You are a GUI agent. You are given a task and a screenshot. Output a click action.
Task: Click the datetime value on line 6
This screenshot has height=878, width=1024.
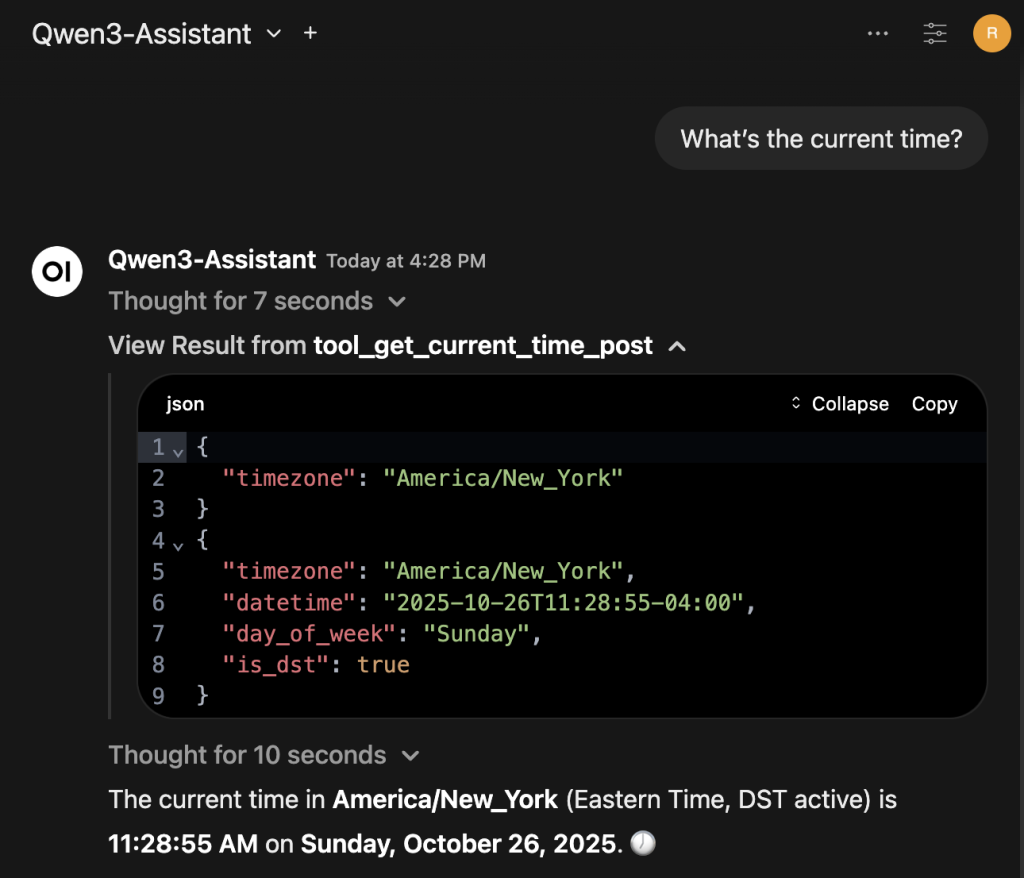[565, 602]
